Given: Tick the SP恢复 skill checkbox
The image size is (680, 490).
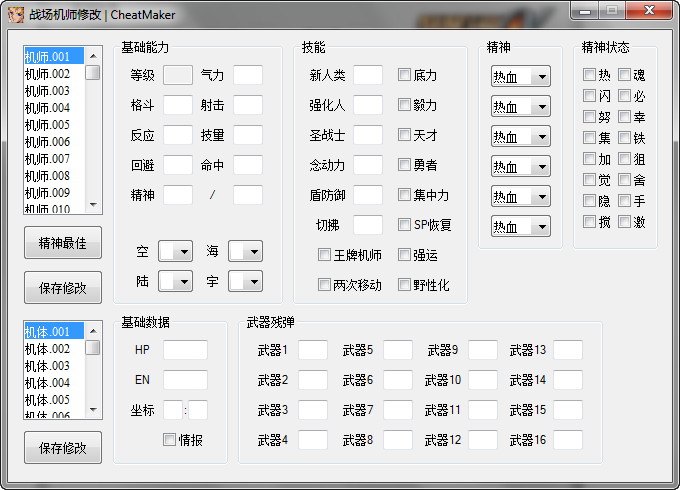Looking at the screenshot, I should coord(405,225).
